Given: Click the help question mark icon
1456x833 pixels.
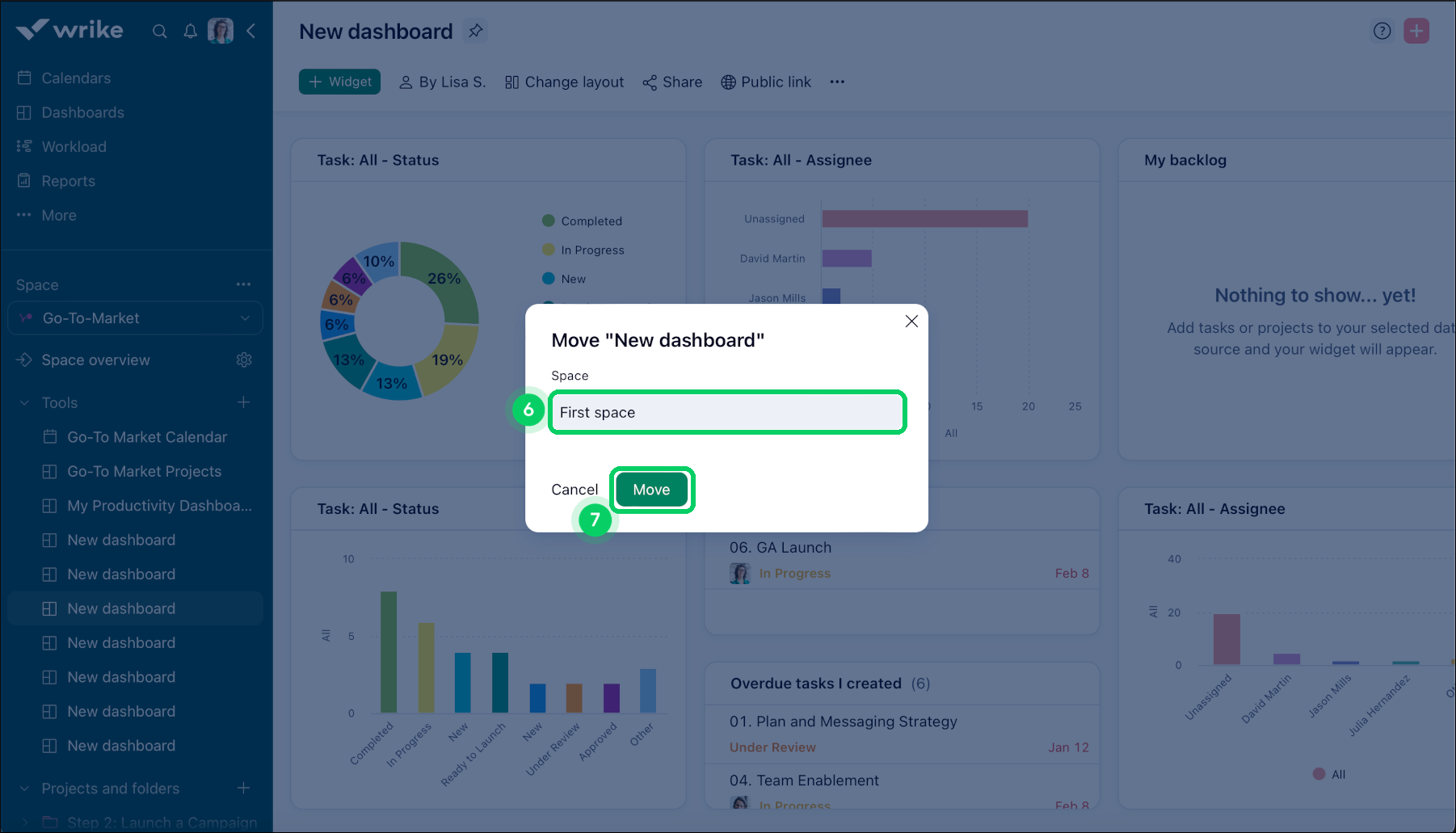Looking at the screenshot, I should pos(1382,30).
